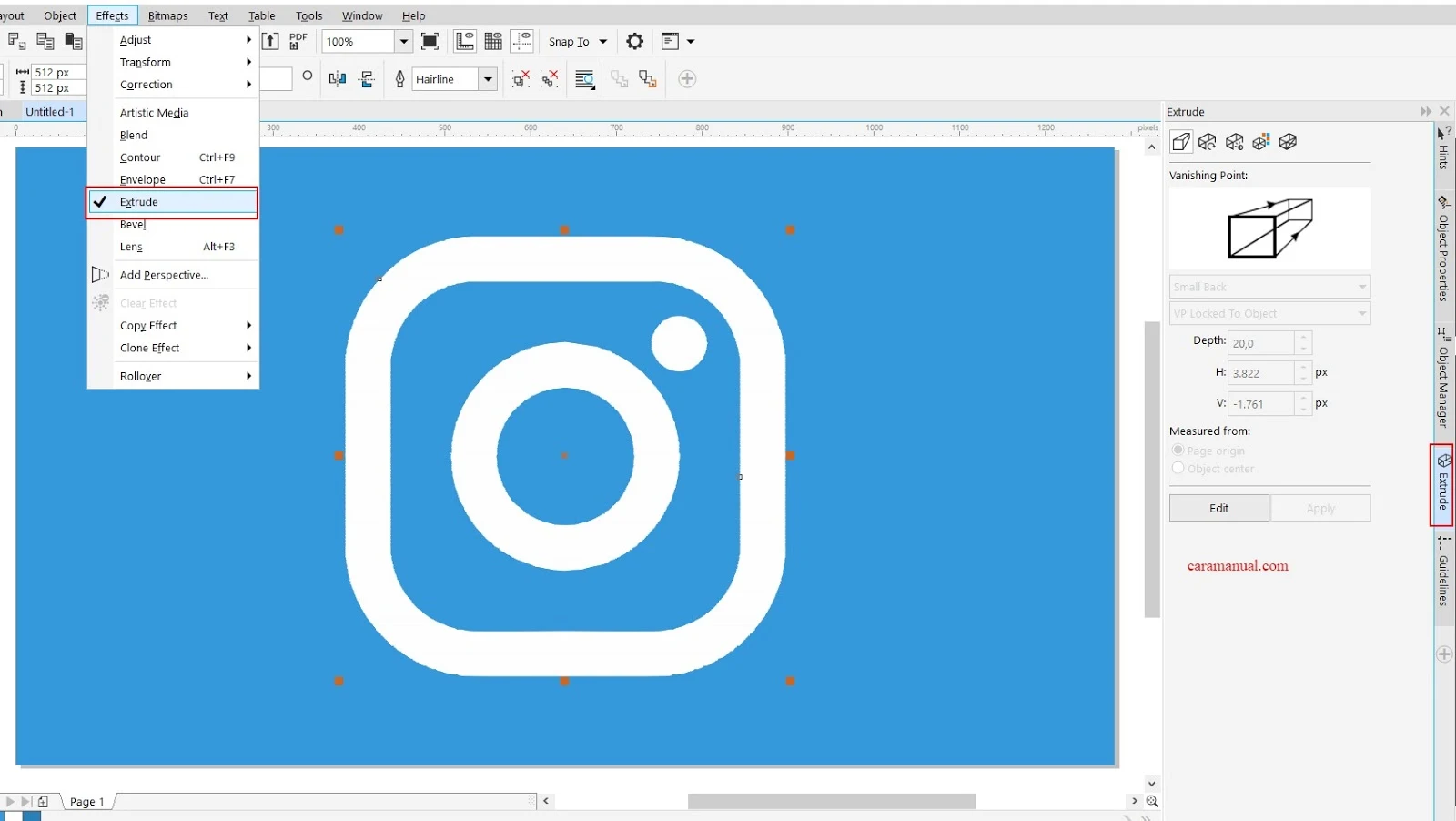Select Object center radio button

pyautogui.click(x=1178, y=468)
